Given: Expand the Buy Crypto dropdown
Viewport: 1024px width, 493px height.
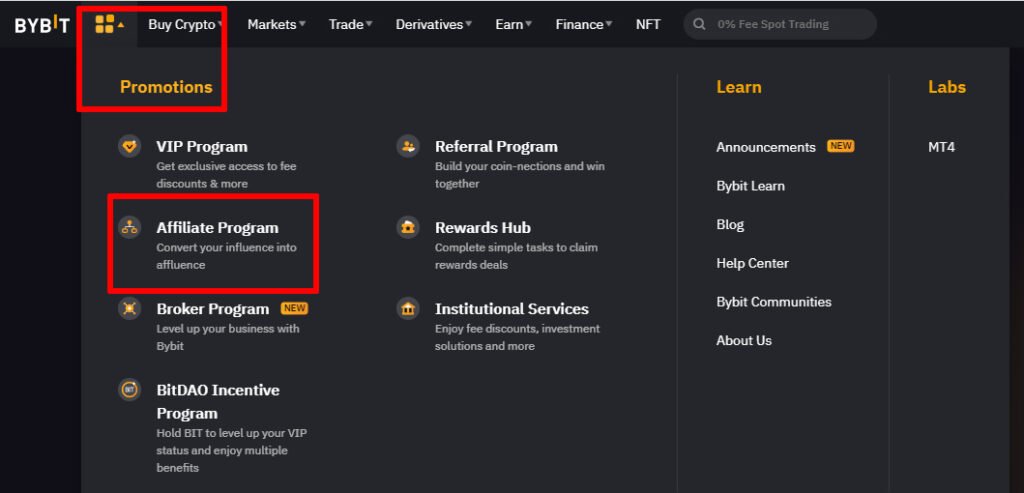Looking at the screenshot, I should (185, 24).
